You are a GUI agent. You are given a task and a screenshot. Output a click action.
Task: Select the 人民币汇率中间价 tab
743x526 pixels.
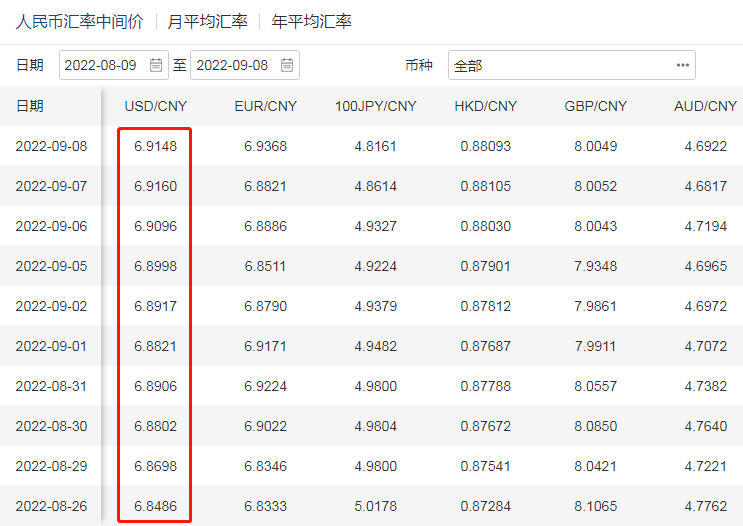[79, 21]
